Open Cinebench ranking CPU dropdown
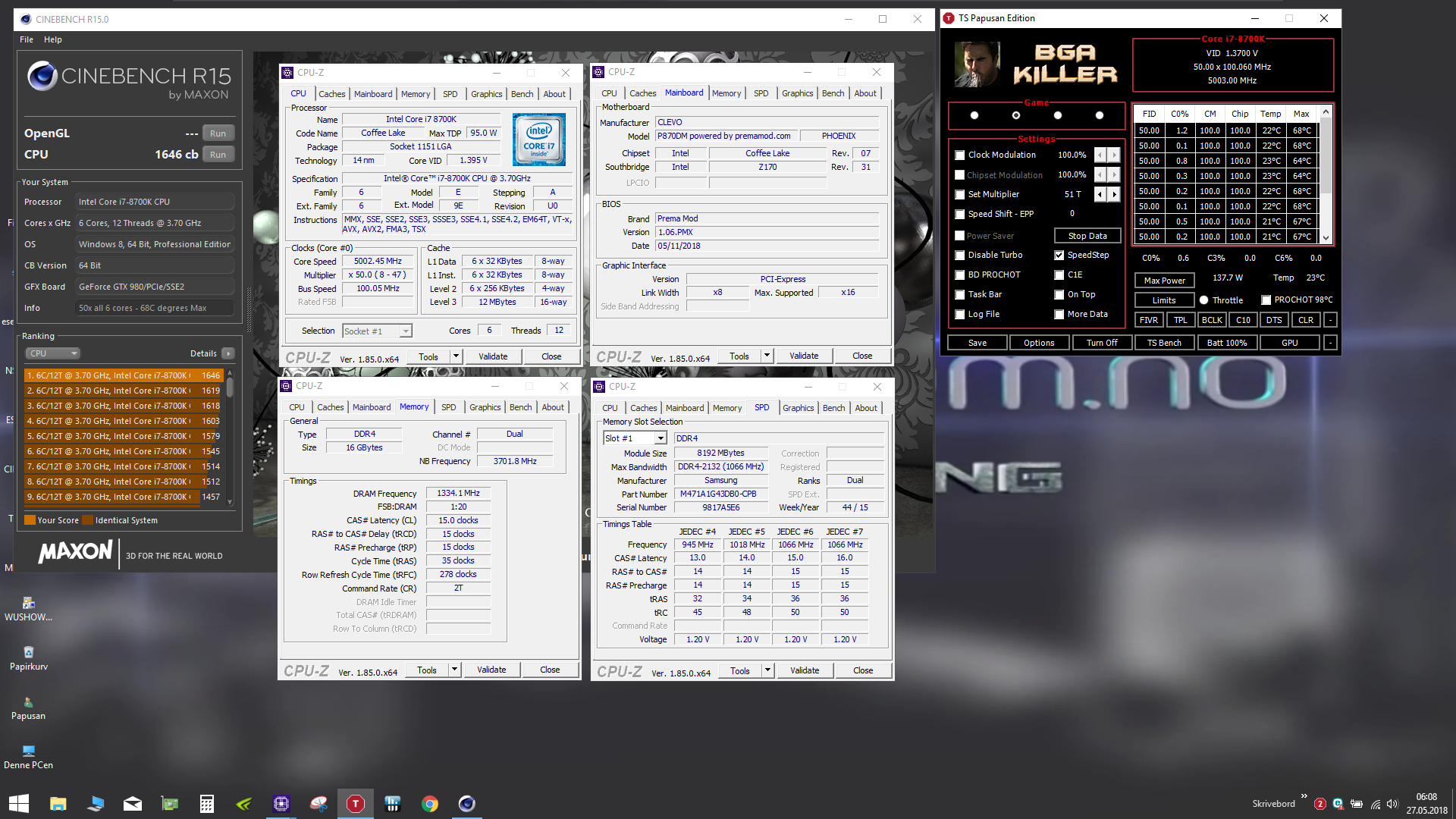This screenshot has height=819, width=1456. tap(53, 353)
